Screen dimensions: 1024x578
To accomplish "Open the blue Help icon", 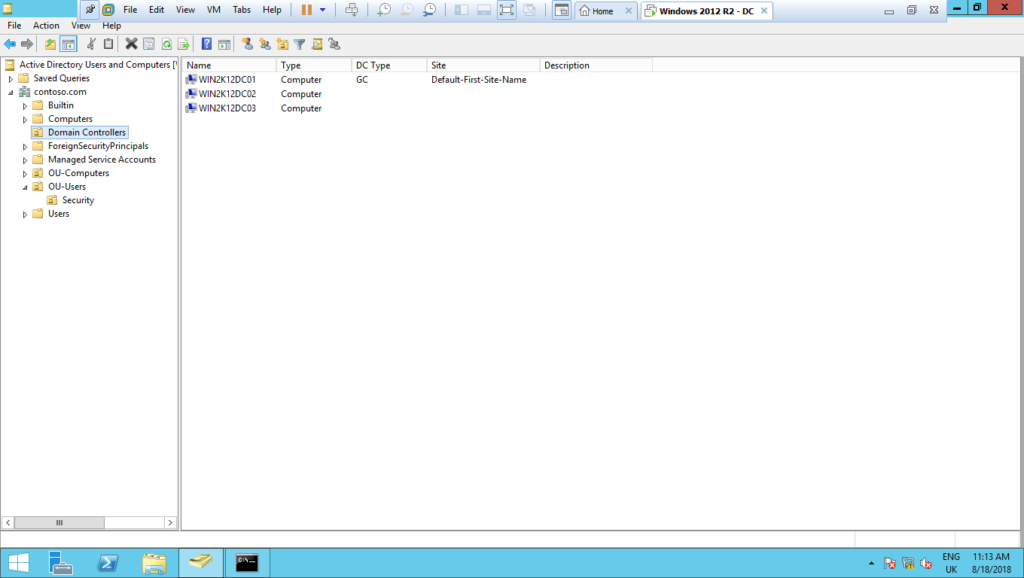I will coord(206,44).
